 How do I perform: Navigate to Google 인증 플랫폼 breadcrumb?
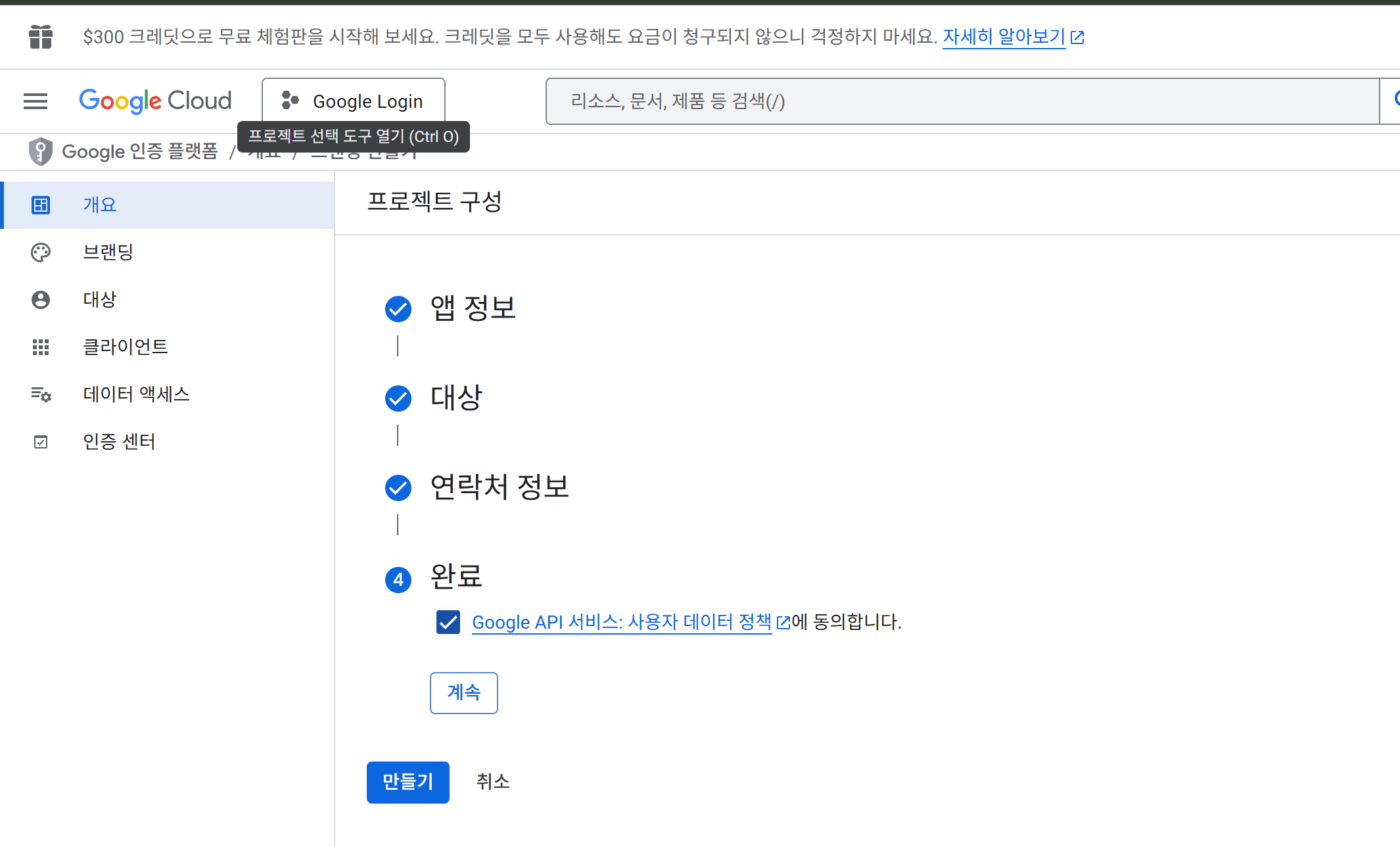[x=139, y=151]
